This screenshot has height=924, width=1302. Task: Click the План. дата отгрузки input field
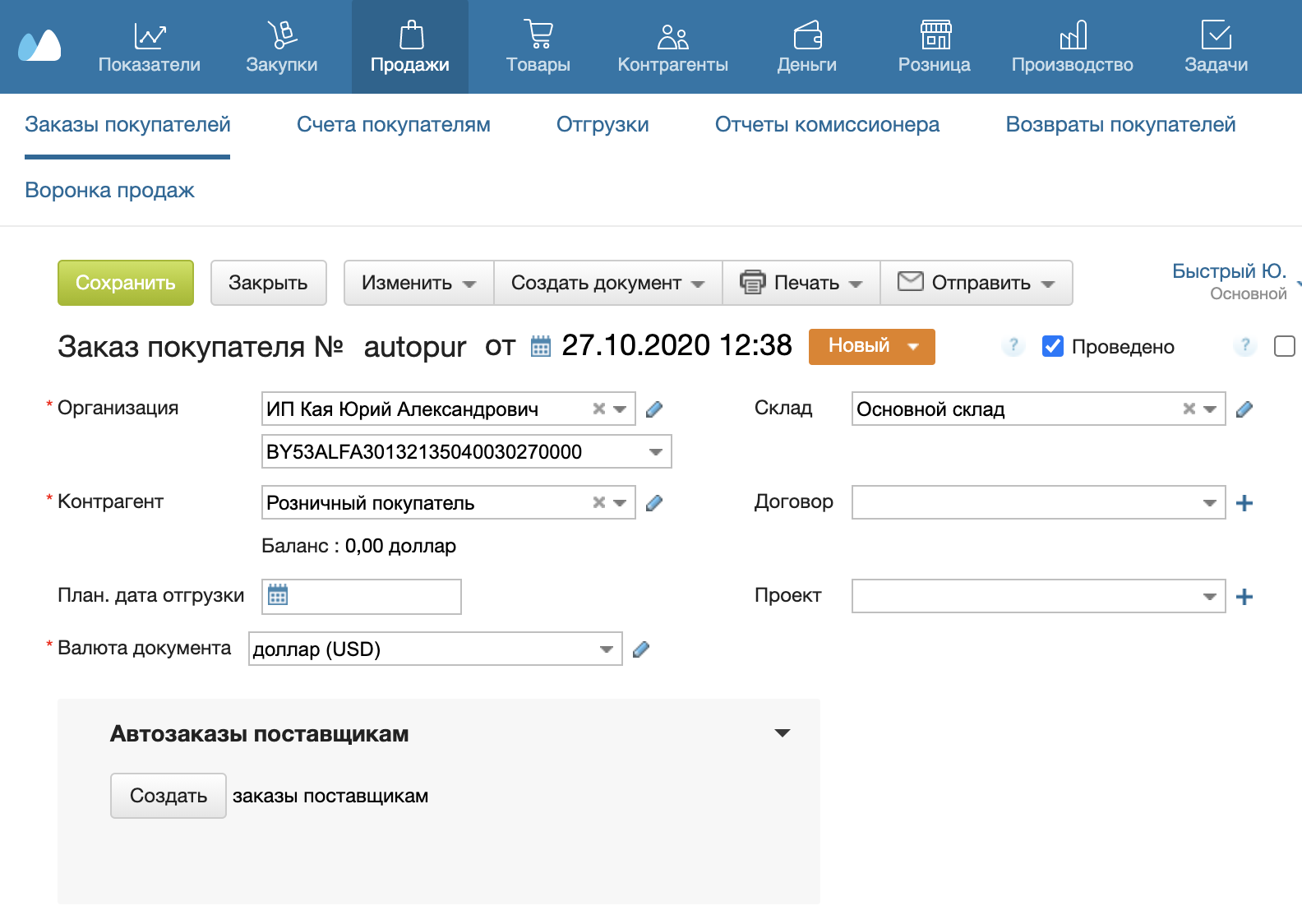pyautogui.click(x=362, y=596)
